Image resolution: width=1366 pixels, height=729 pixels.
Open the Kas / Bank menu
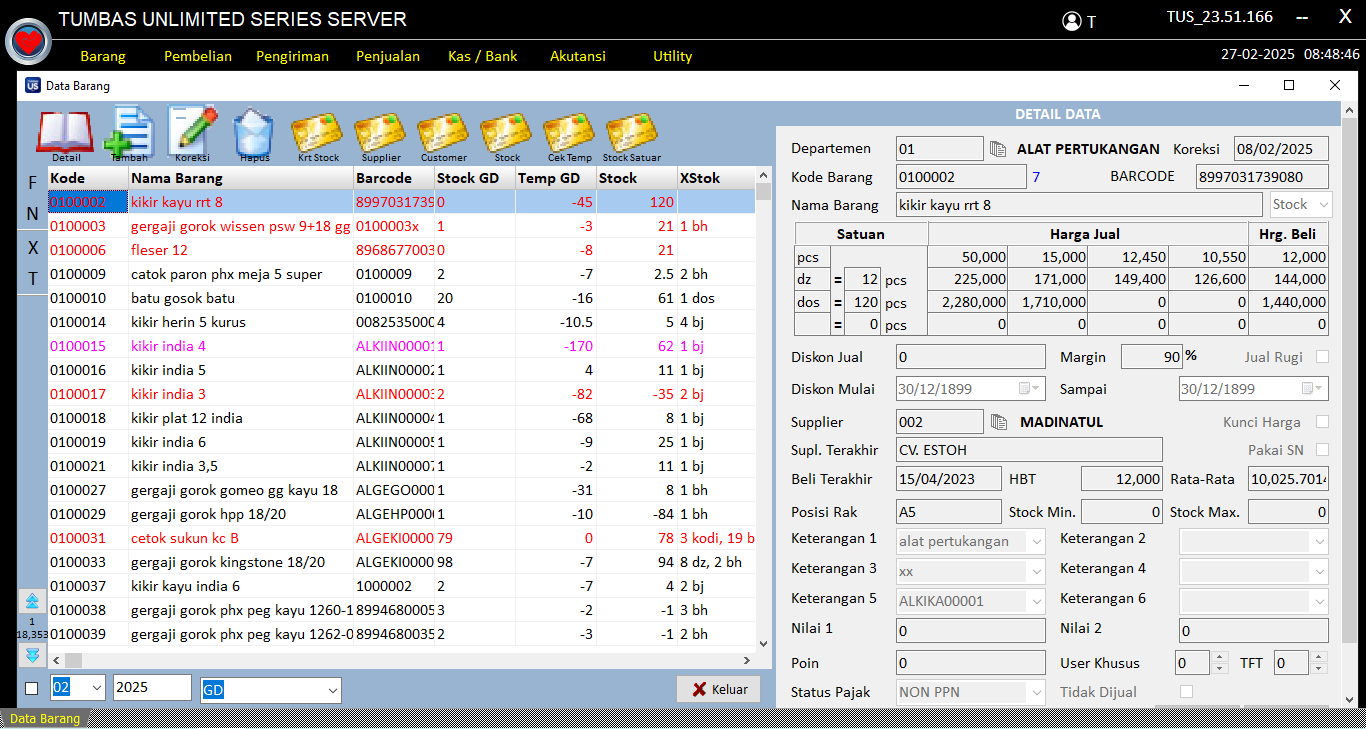[x=483, y=56]
